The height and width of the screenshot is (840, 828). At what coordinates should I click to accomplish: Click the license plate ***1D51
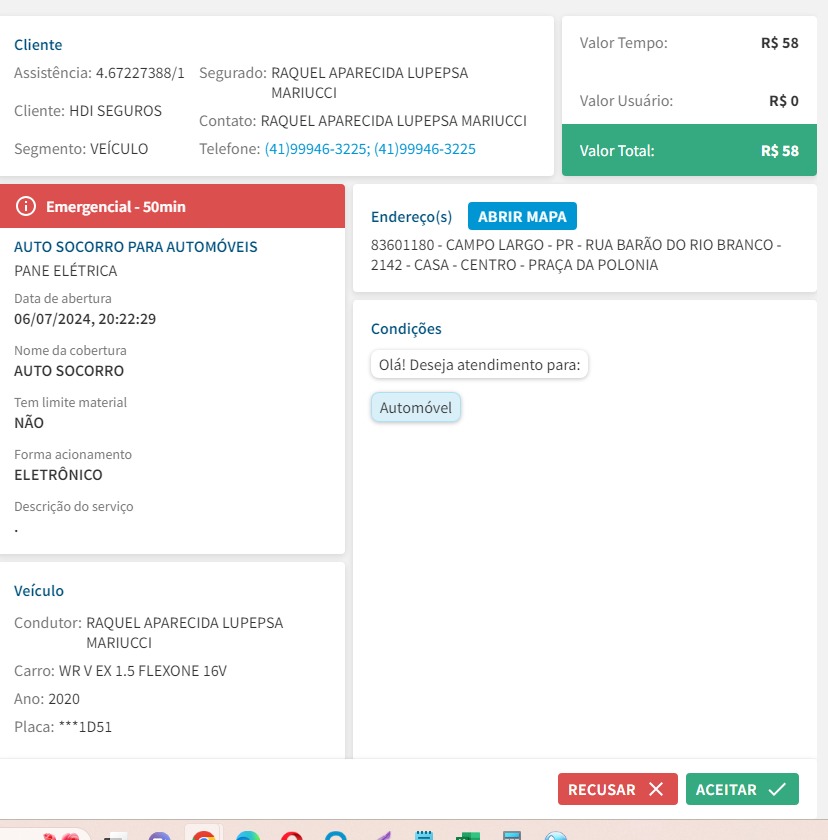tap(85, 727)
